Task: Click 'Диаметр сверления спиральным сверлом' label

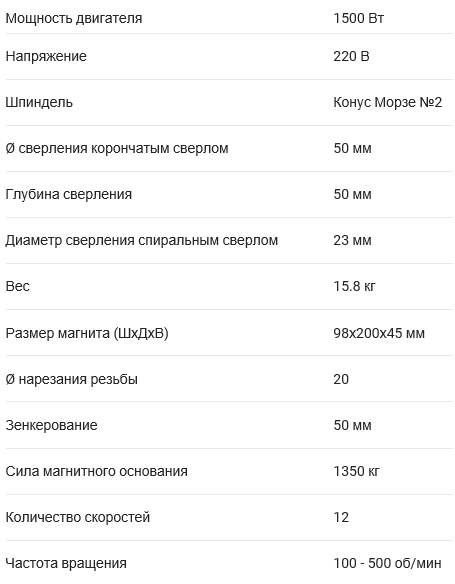Action: 142,241
